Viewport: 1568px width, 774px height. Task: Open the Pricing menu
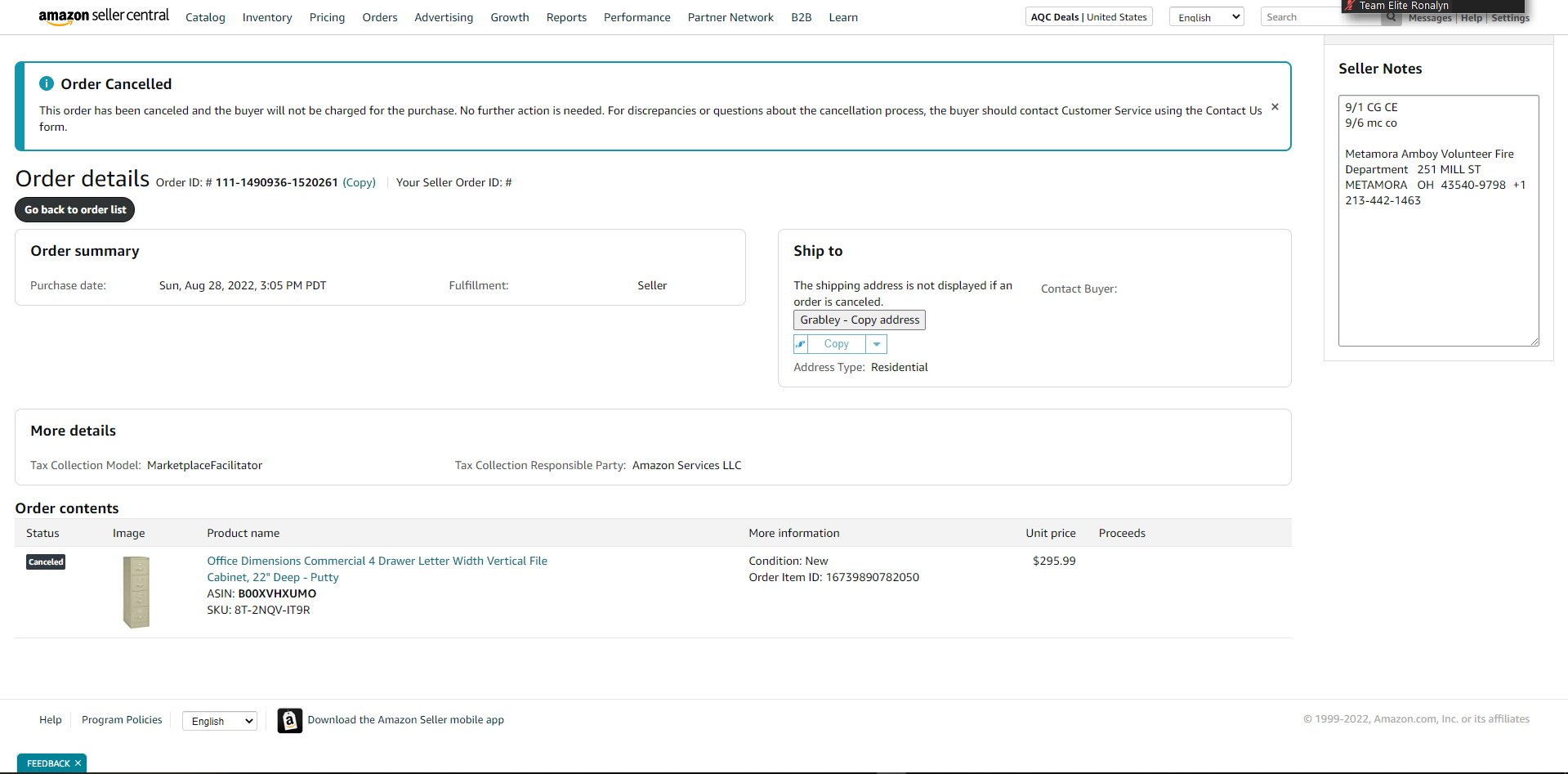327,17
